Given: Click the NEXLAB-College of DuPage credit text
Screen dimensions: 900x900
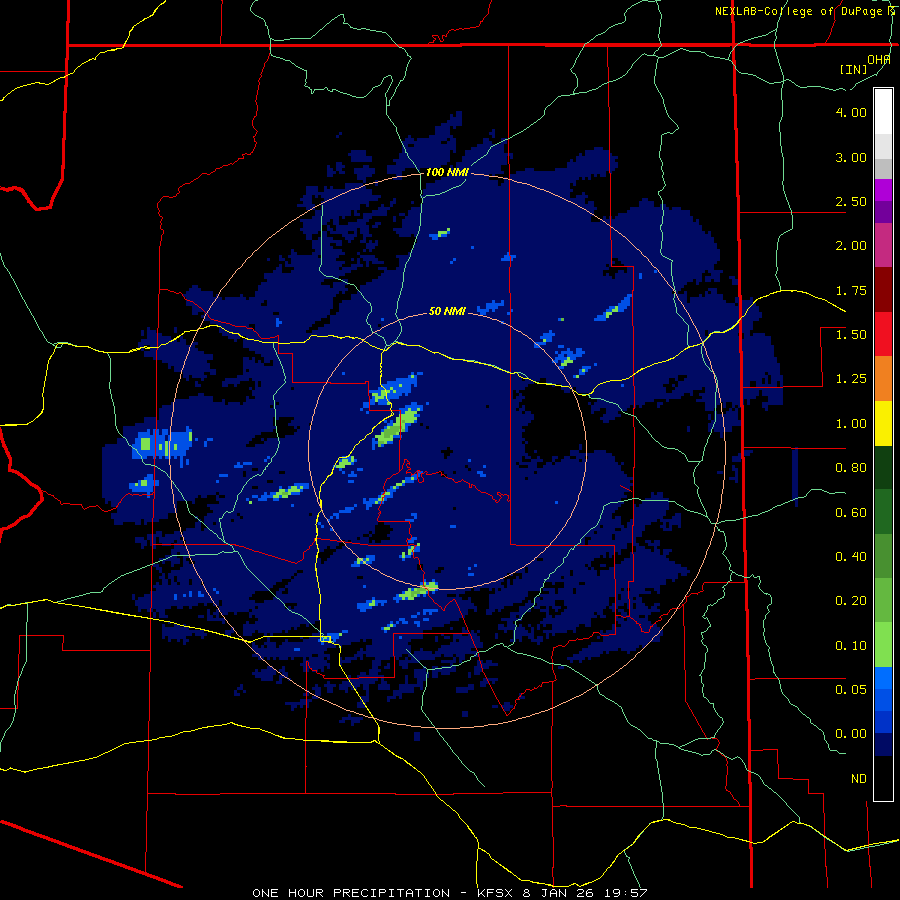Looking at the screenshot, I should pyautogui.click(x=799, y=11).
